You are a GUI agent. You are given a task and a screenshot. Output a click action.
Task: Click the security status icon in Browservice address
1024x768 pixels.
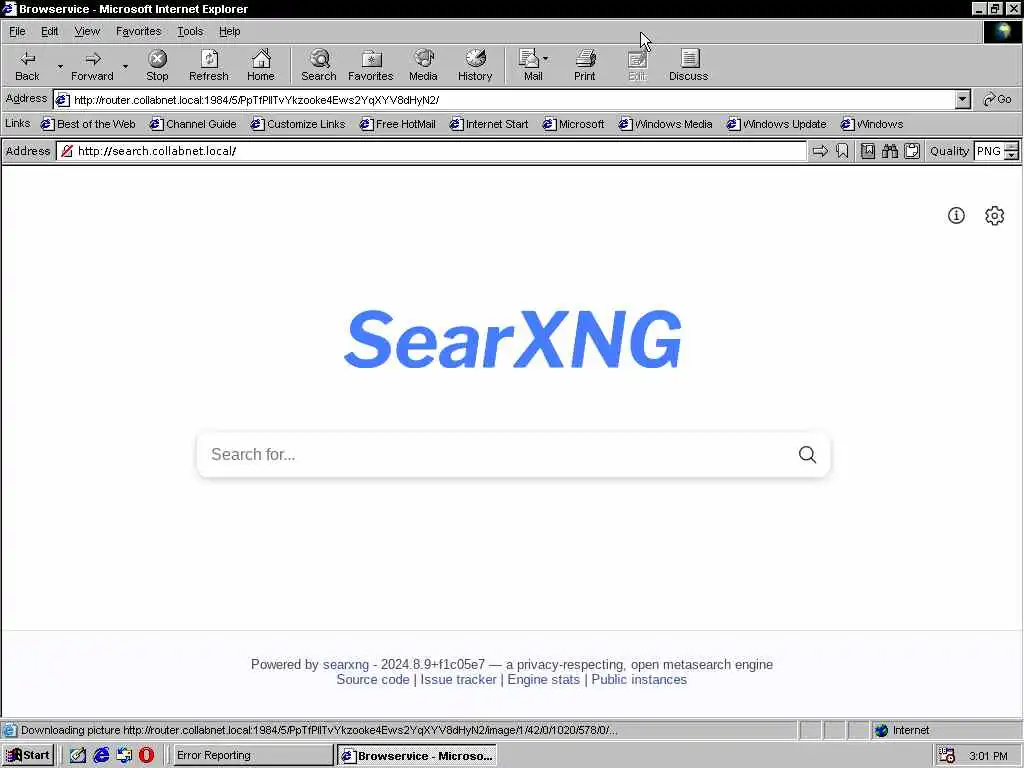(x=67, y=151)
